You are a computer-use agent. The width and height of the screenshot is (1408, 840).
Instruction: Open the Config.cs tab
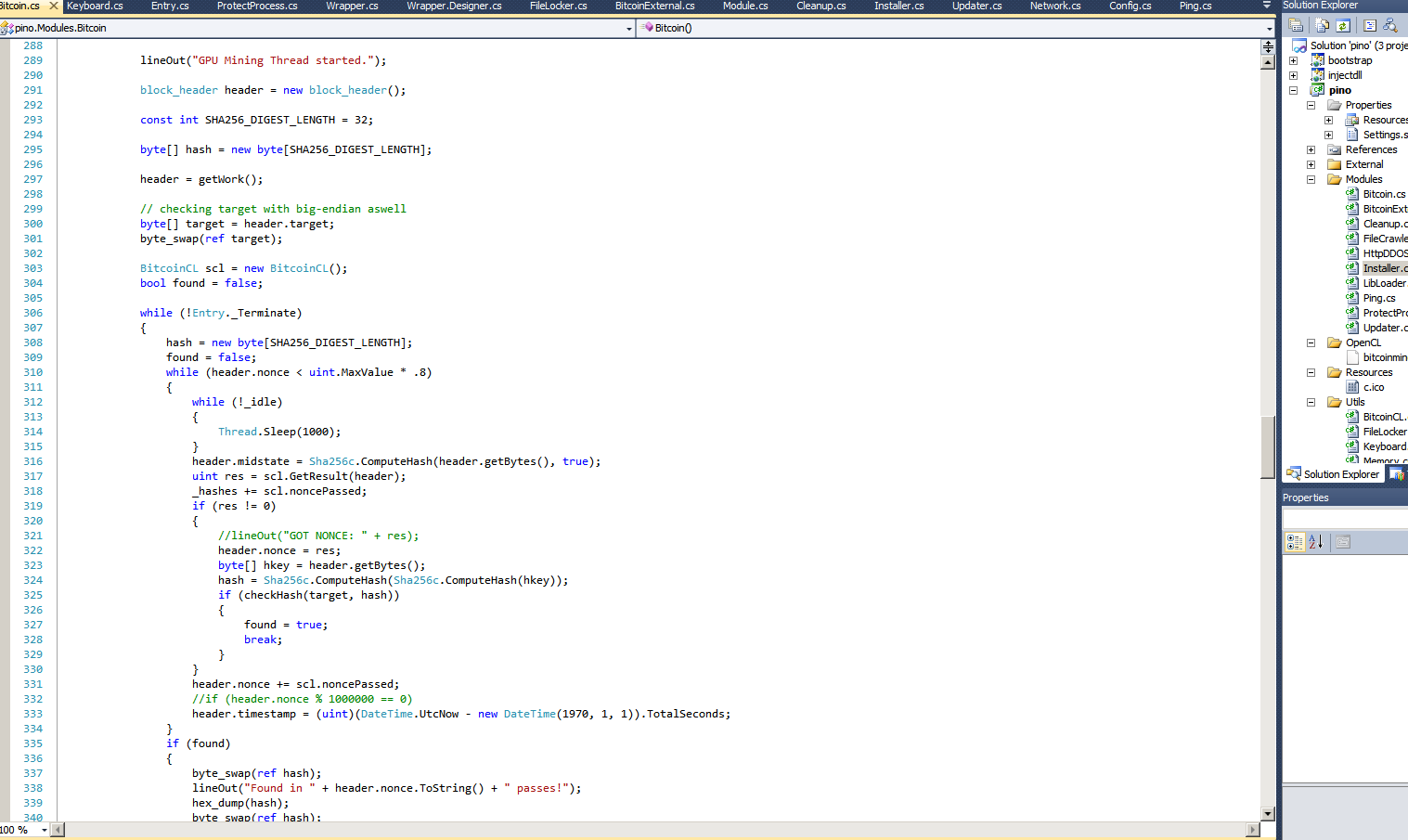click(1130, 6)
